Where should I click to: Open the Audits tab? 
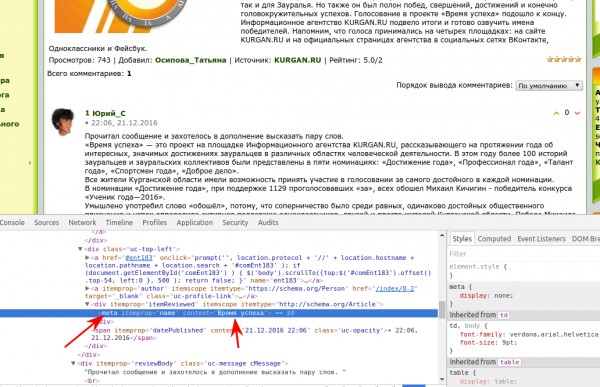[268, 222]
